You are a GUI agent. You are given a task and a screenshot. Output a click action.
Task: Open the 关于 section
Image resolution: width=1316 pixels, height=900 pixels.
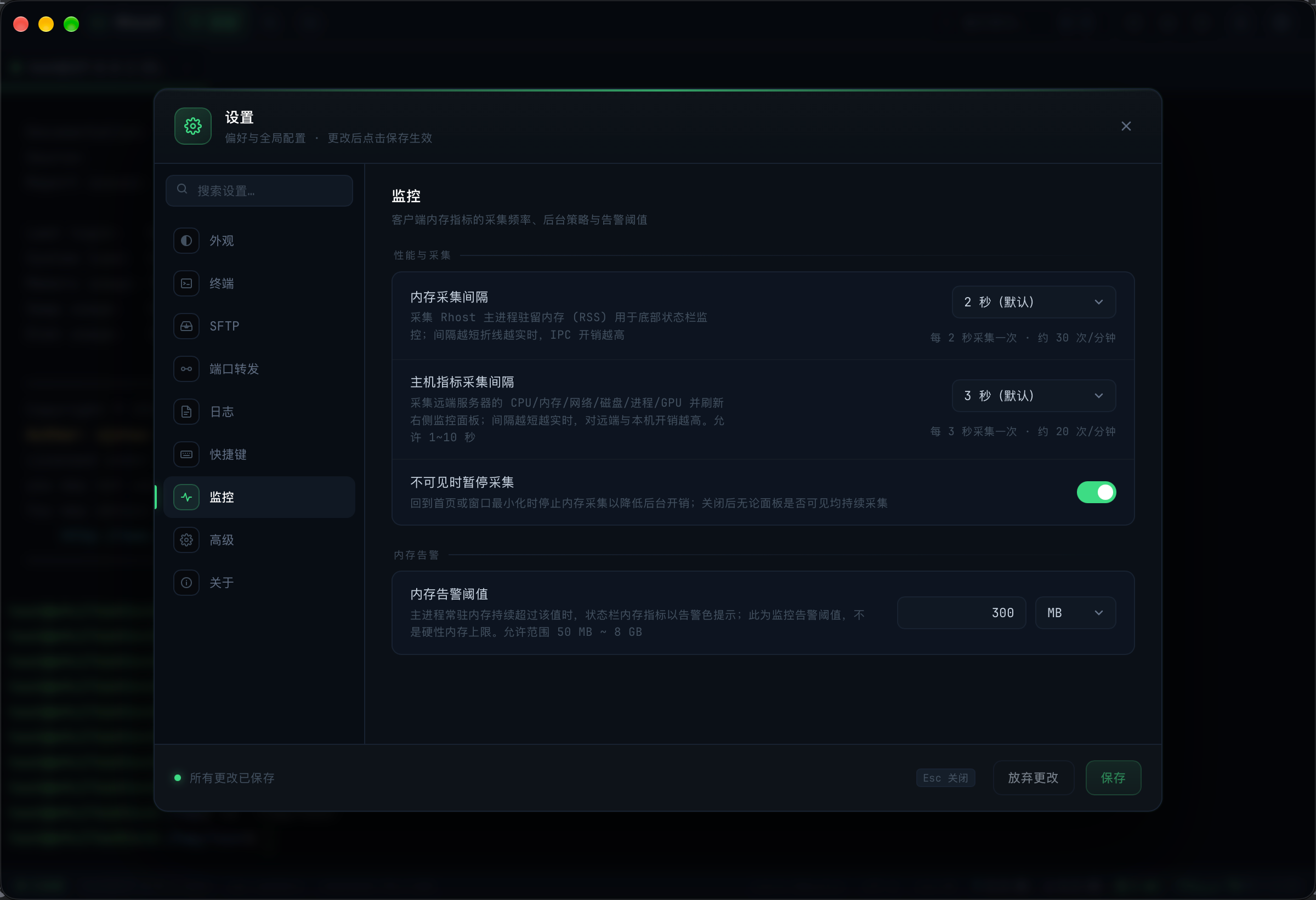[x=259, y=583]
